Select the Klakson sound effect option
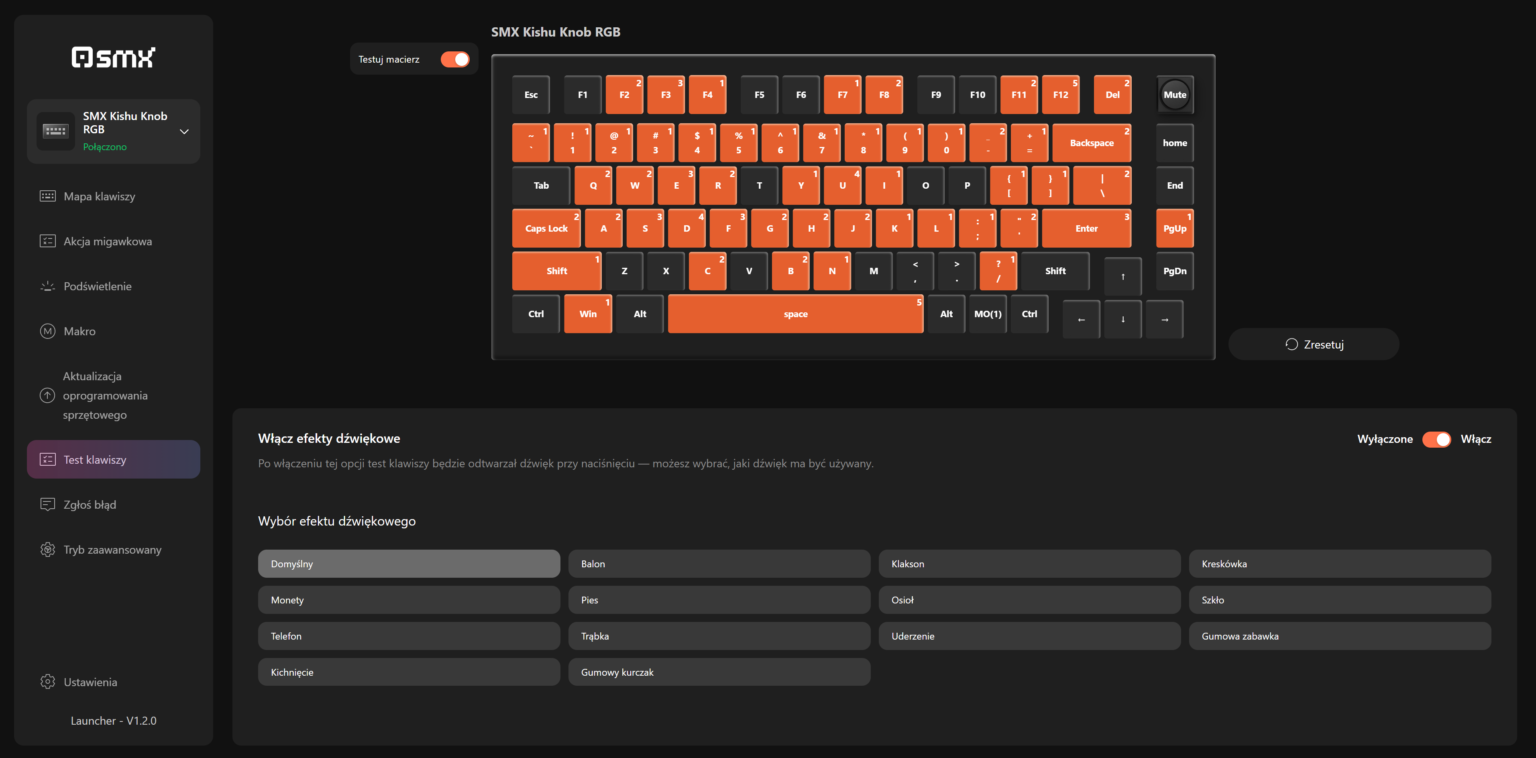This screenshot has width=1536, height=758. pos(1029,563)
